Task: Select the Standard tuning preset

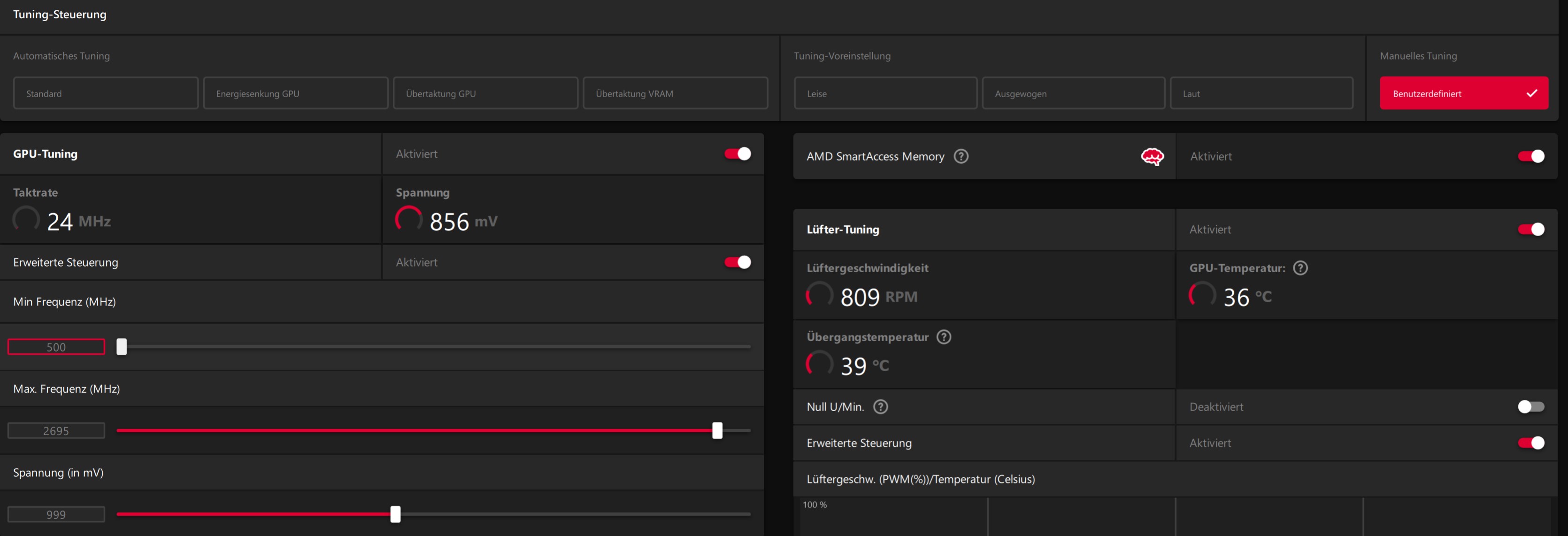Action: [x=105, y=93]
